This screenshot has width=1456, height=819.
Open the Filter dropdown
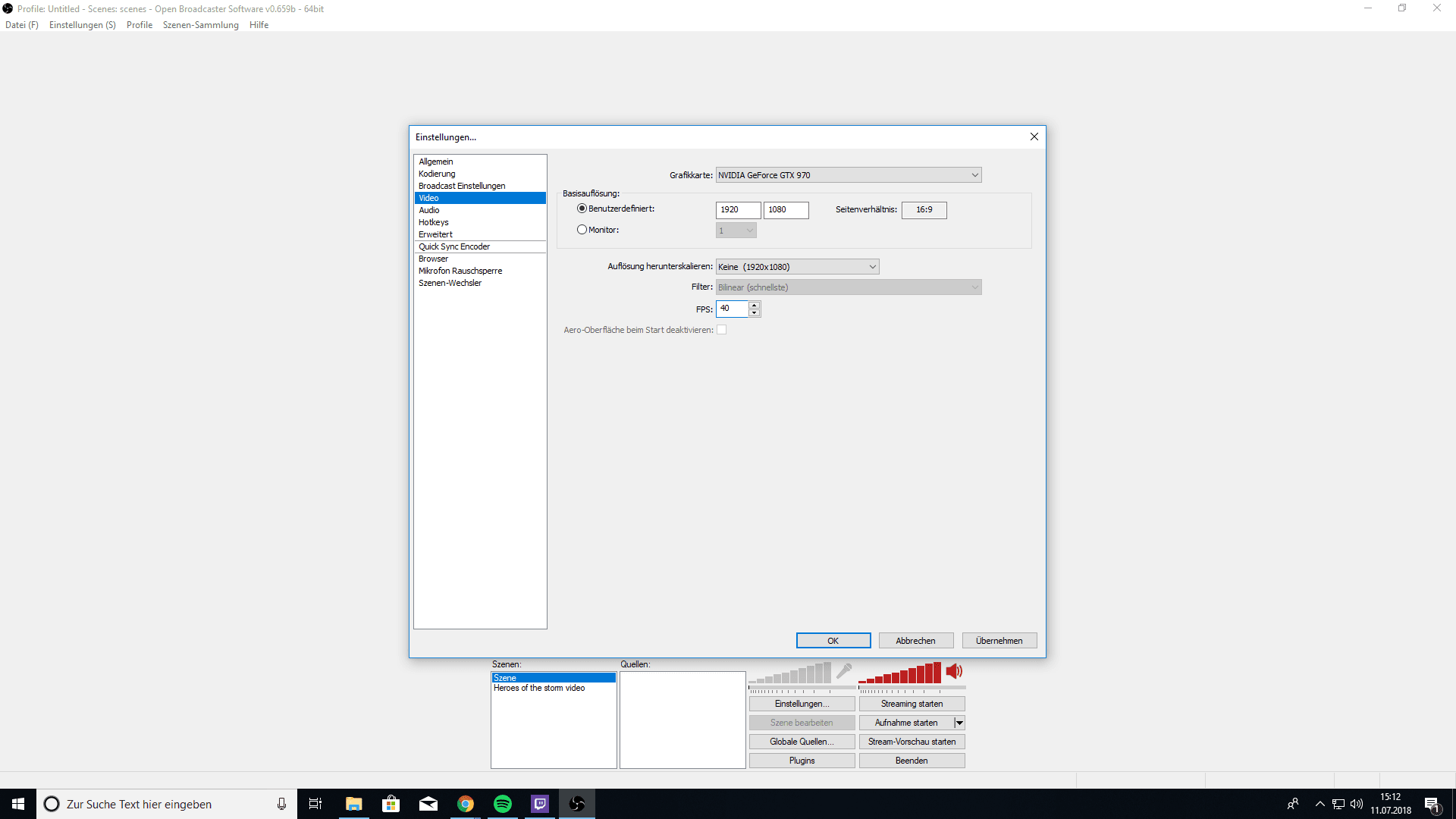click(x=849, y=287)
